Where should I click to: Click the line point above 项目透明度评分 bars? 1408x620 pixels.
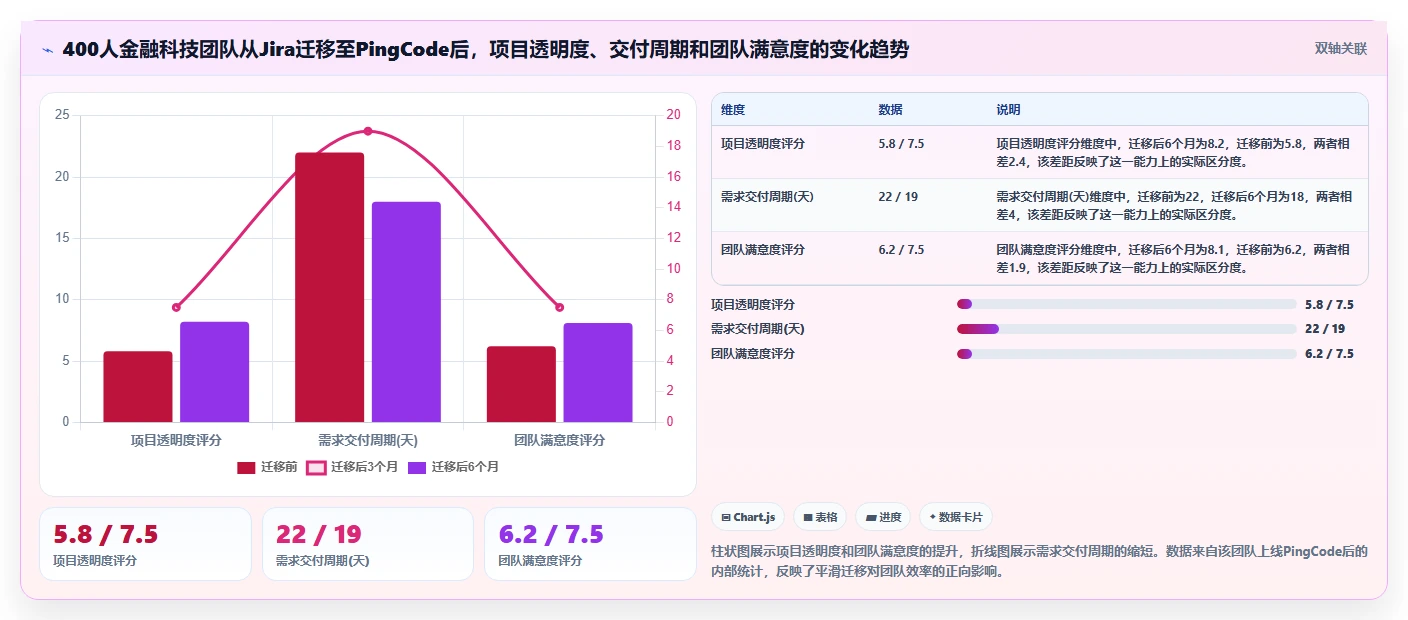pos(176,307)
